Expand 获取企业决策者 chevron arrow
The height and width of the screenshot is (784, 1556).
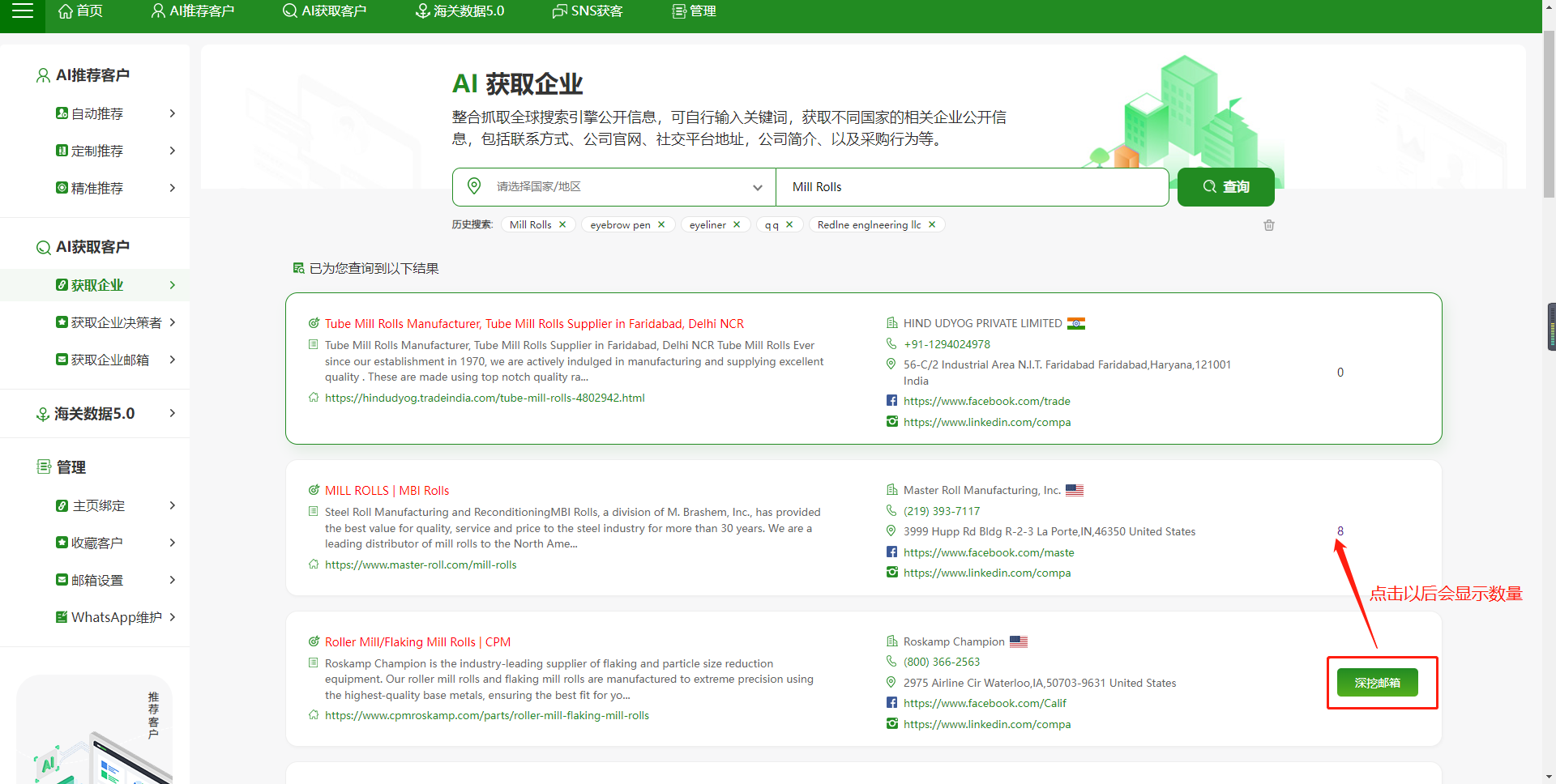tap(172, 322)
